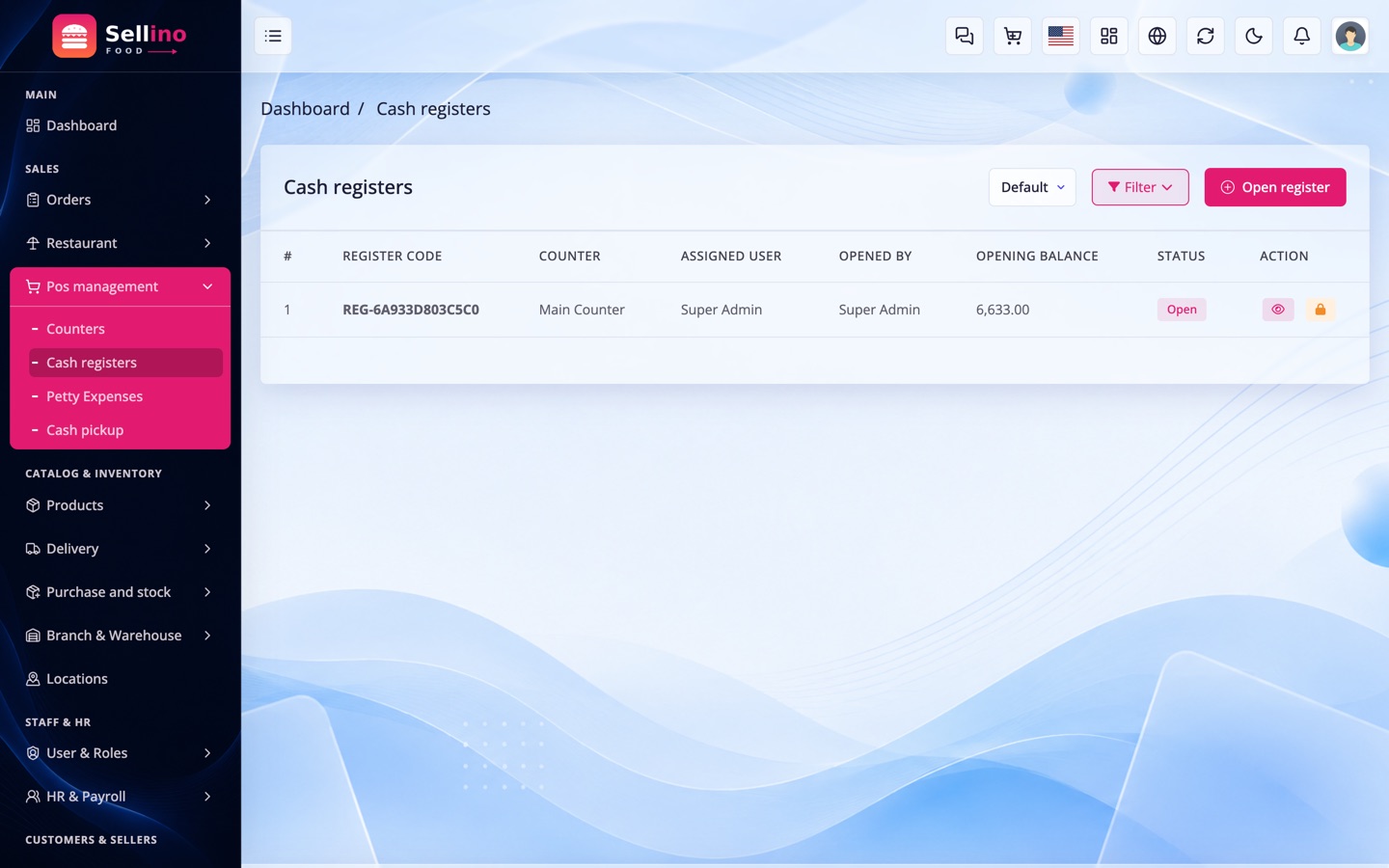Click the OPENING BALANCE column header
1389x868 pixels.
(x=1037, y=256)
